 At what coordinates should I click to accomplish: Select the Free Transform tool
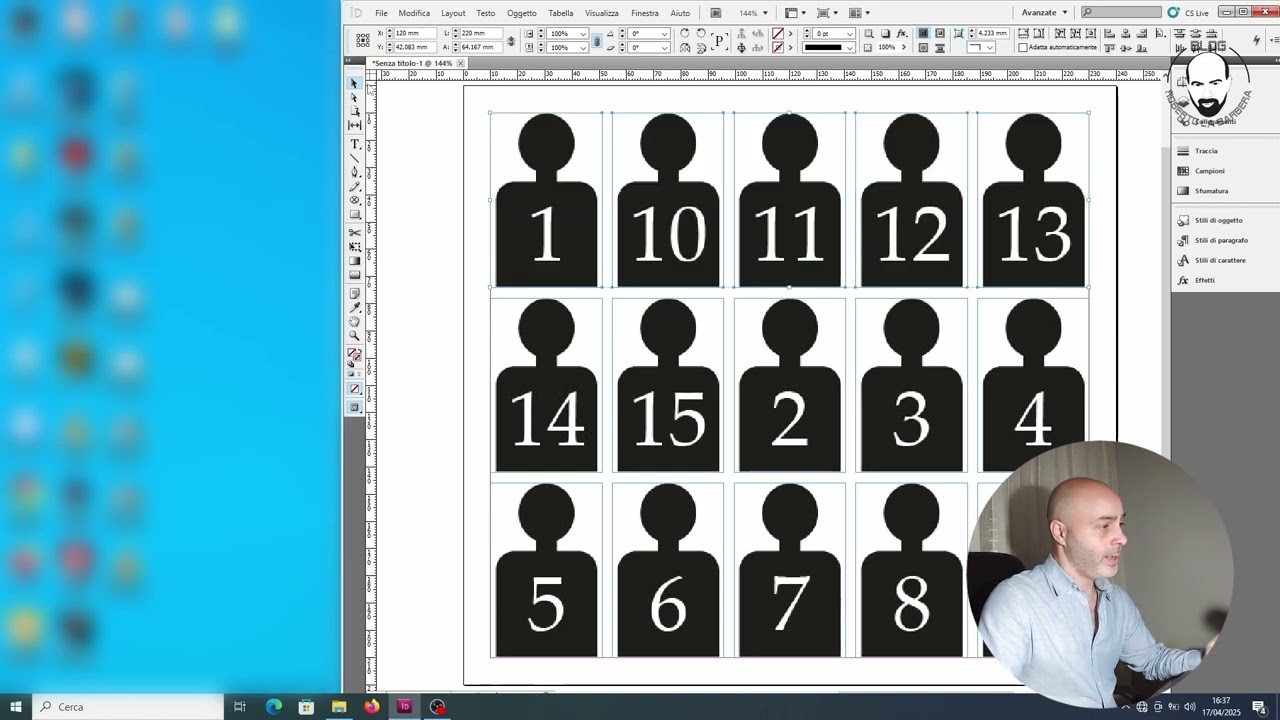click(354, 247)
